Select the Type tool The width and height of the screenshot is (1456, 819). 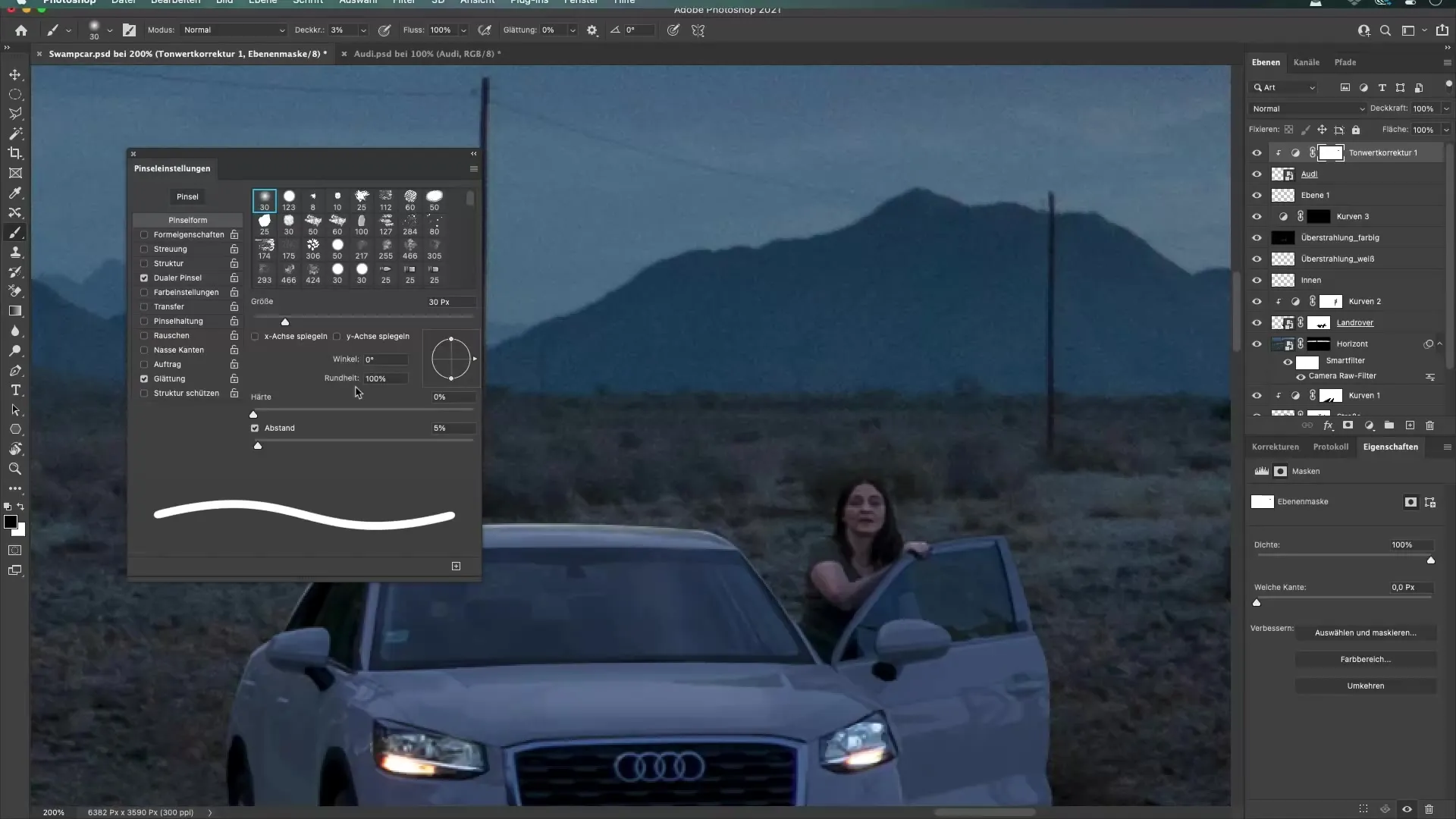(x=15, y=390)
